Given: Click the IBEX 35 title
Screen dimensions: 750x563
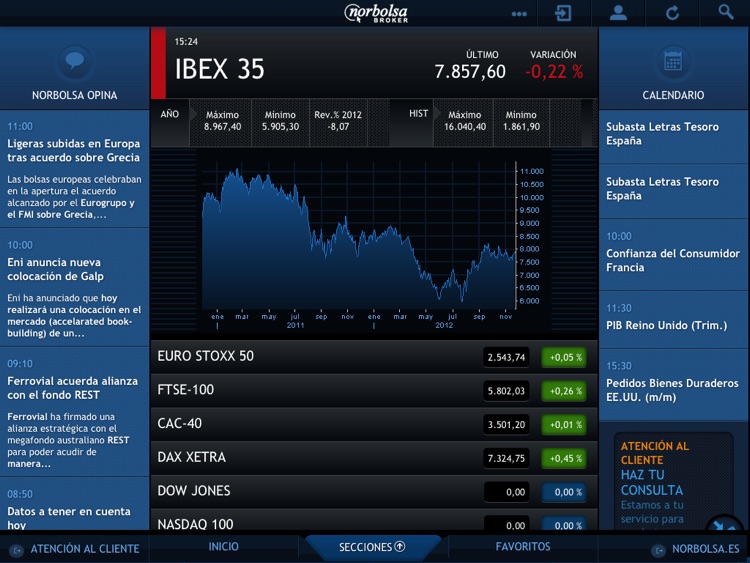Looking at the screenshot, I should (x=220, y=69).
